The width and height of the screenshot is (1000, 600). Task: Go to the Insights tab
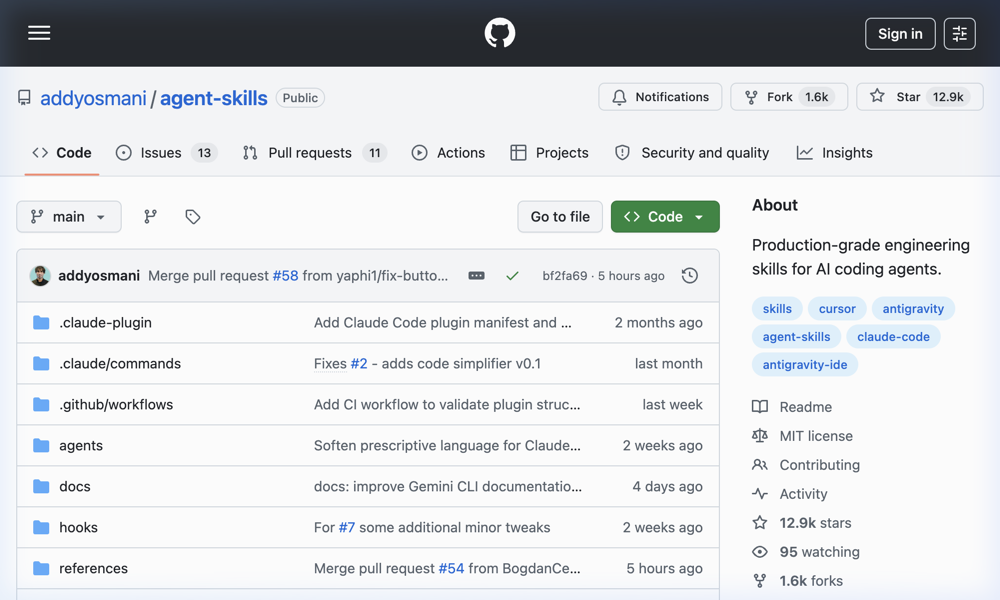(x=835, y=153)
